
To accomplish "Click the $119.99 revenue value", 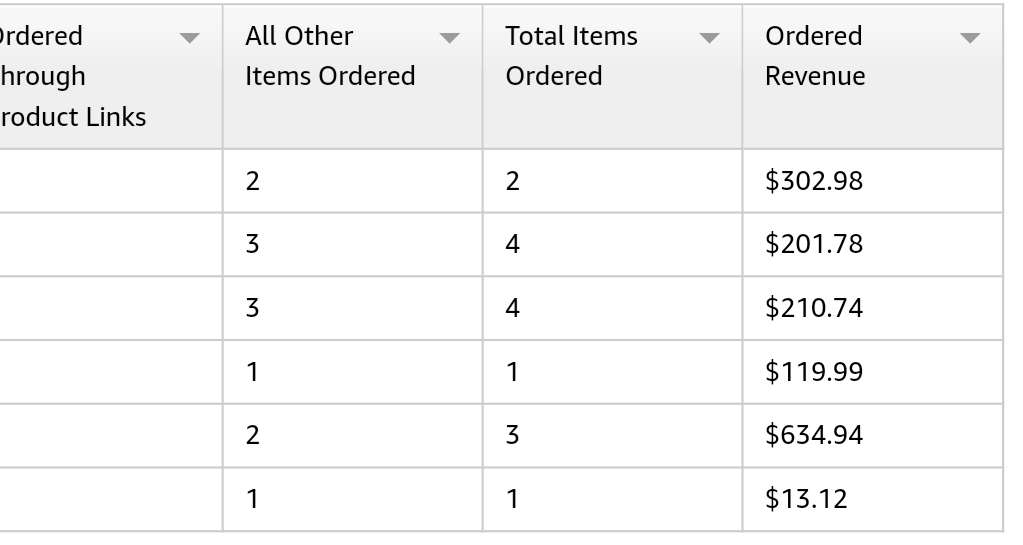I will point(814,372).
